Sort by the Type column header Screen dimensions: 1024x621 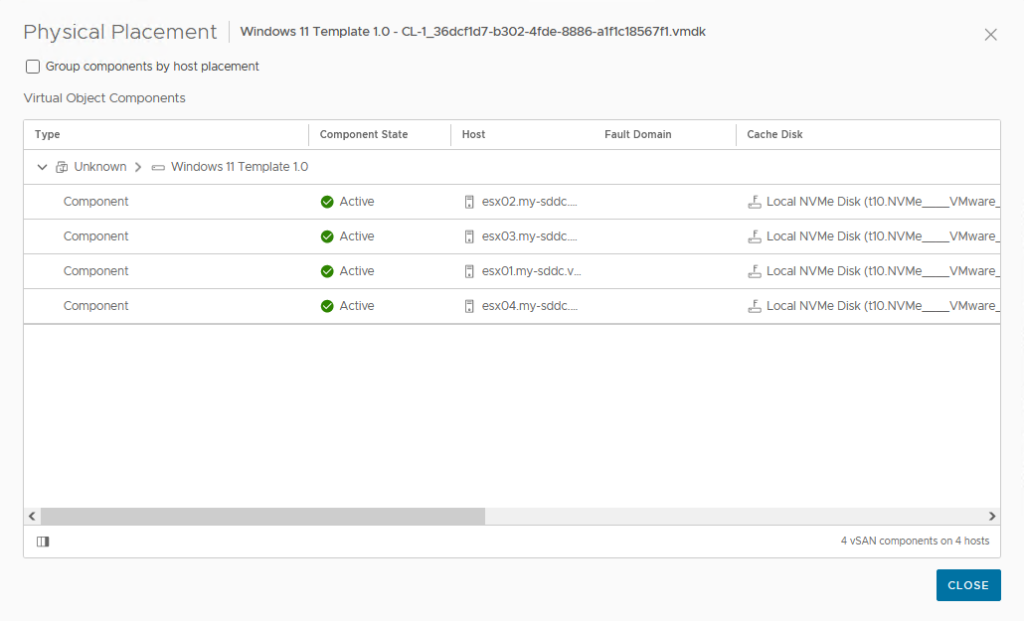coord(48,135)
